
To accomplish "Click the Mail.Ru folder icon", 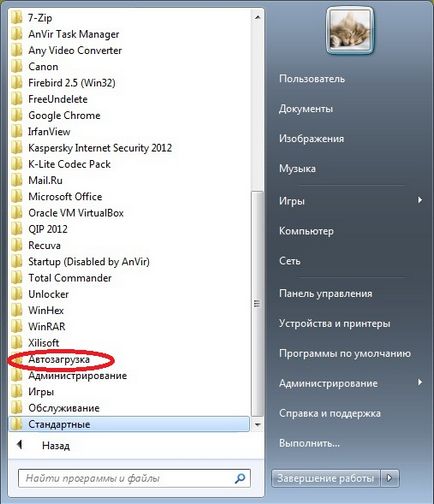I will coord(16,180).
